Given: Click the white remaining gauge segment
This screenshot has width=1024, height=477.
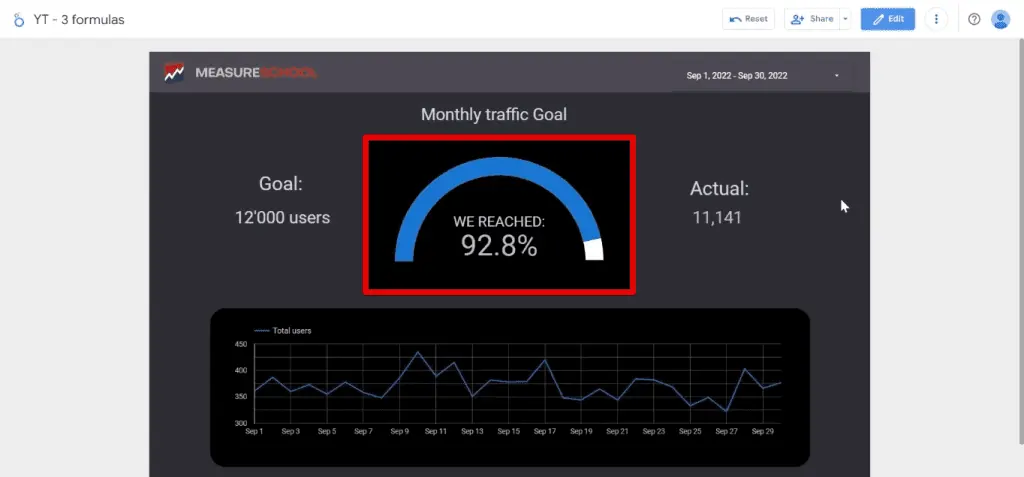Looking at the screenshot, I should pos(594,249).
